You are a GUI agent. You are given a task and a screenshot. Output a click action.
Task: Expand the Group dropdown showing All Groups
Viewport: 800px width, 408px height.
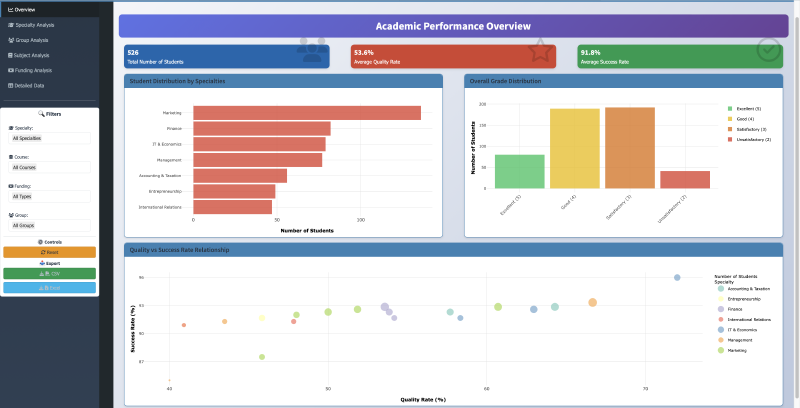coord(49,225)
